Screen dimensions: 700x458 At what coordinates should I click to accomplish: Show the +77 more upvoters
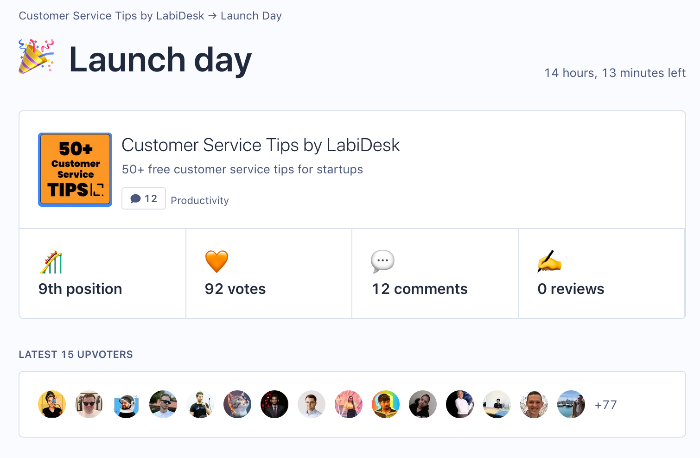coord(606,405)
